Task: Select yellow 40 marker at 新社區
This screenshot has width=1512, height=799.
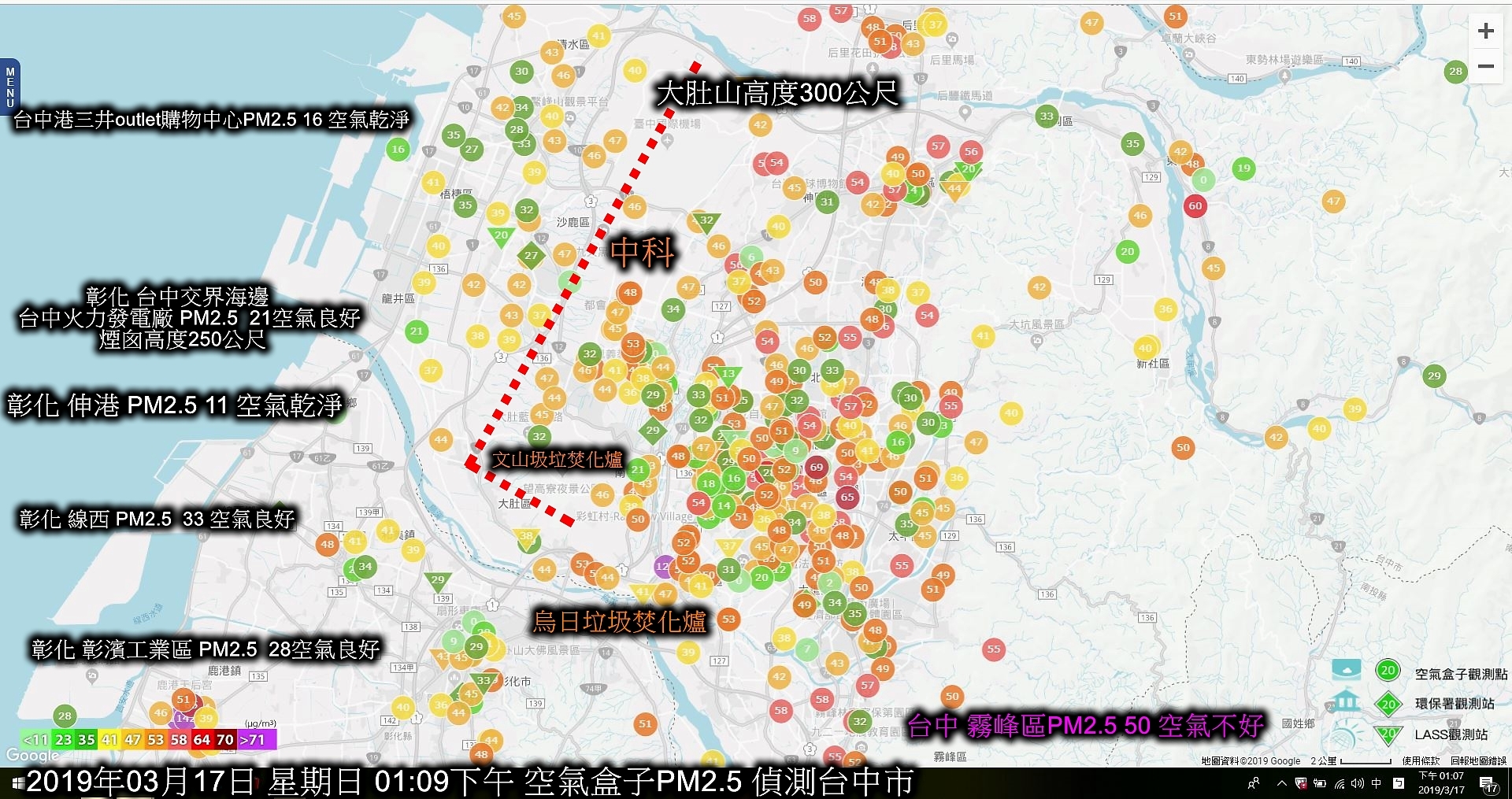Action: coord(1145,348)
